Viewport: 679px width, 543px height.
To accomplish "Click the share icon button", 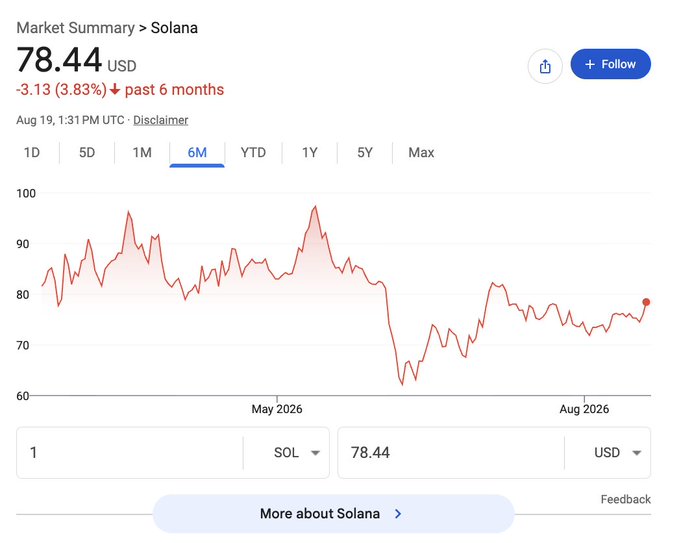I will click(x=545, y=66).
